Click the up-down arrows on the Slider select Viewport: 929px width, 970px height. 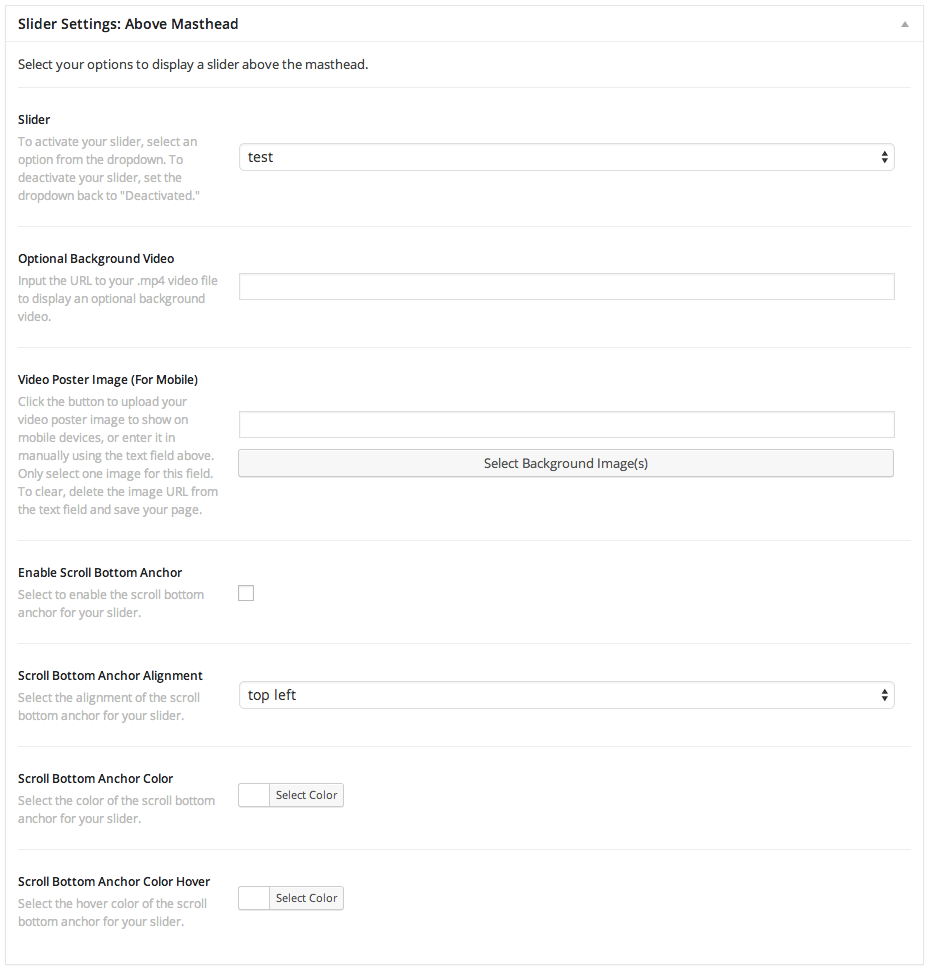click(884, 157)
